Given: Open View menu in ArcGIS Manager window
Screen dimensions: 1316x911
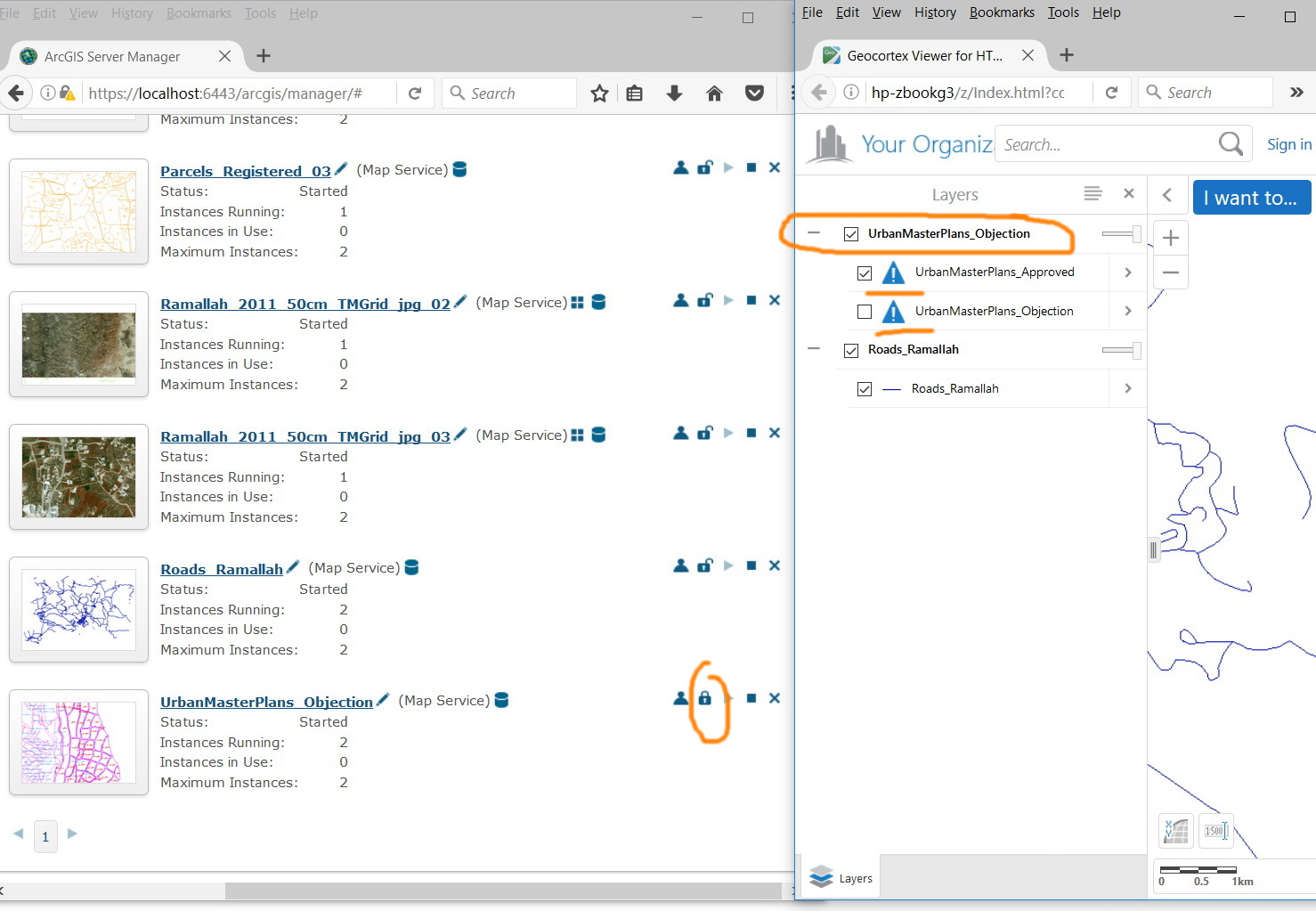Looking at the screenshot, I should pos(84,13).
